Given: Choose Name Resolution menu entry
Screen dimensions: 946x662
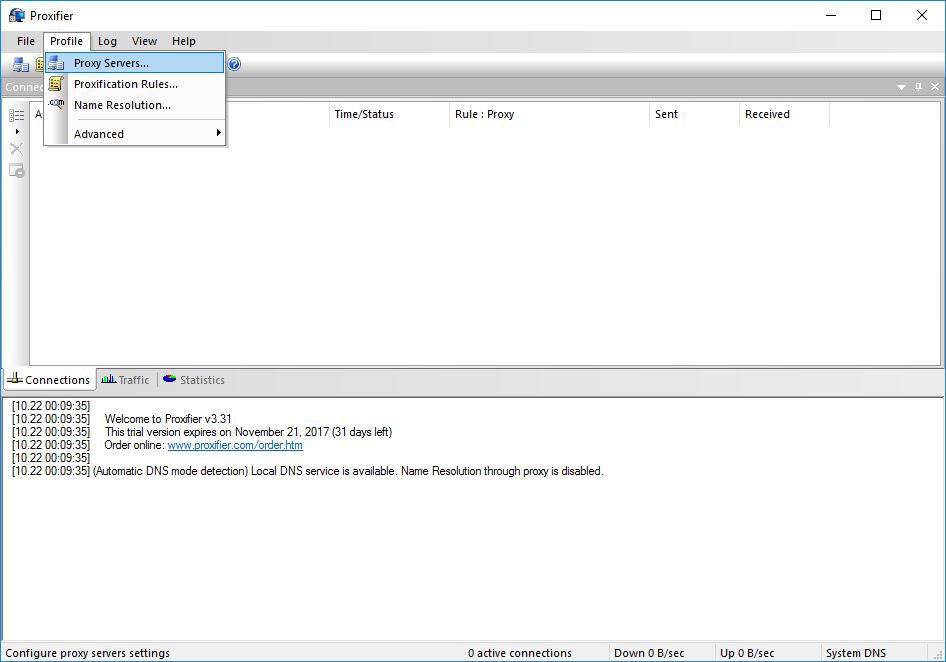Looking at the screenshot, I should click(x=135, y=105).
